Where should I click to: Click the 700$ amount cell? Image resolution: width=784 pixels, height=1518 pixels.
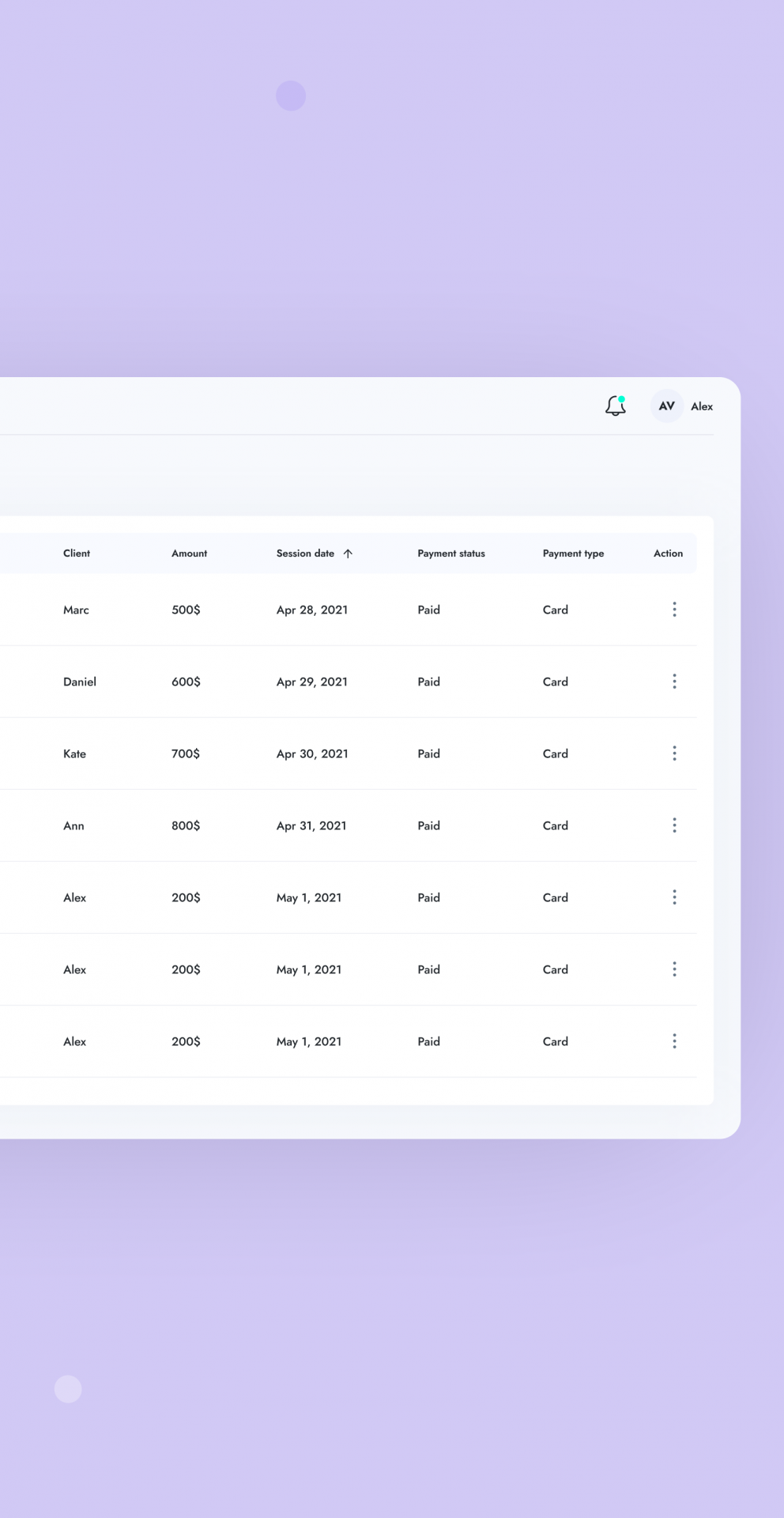(186, 753)
